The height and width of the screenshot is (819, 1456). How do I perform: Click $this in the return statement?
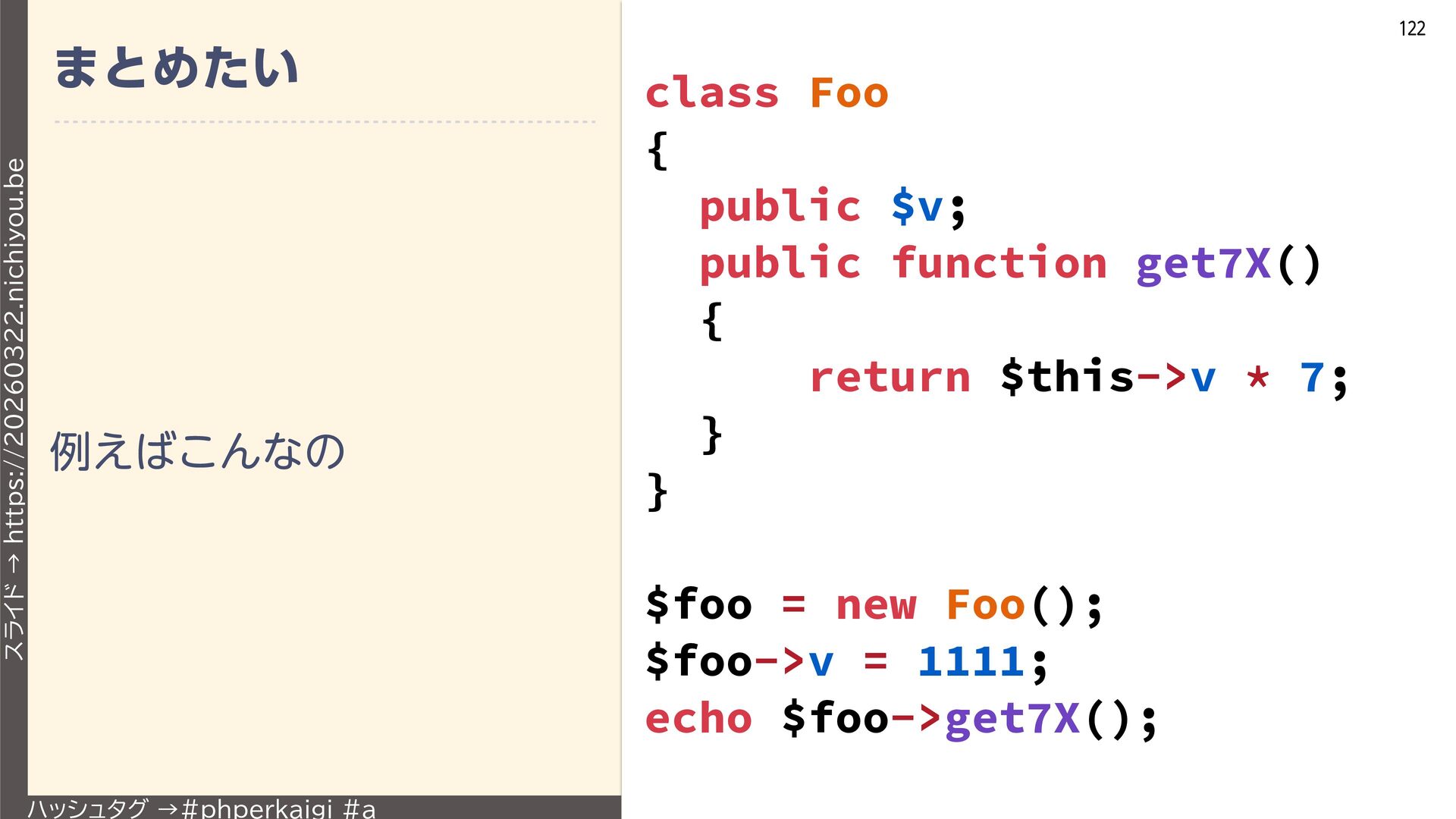pyautogui.click(x=1066, y=377)
